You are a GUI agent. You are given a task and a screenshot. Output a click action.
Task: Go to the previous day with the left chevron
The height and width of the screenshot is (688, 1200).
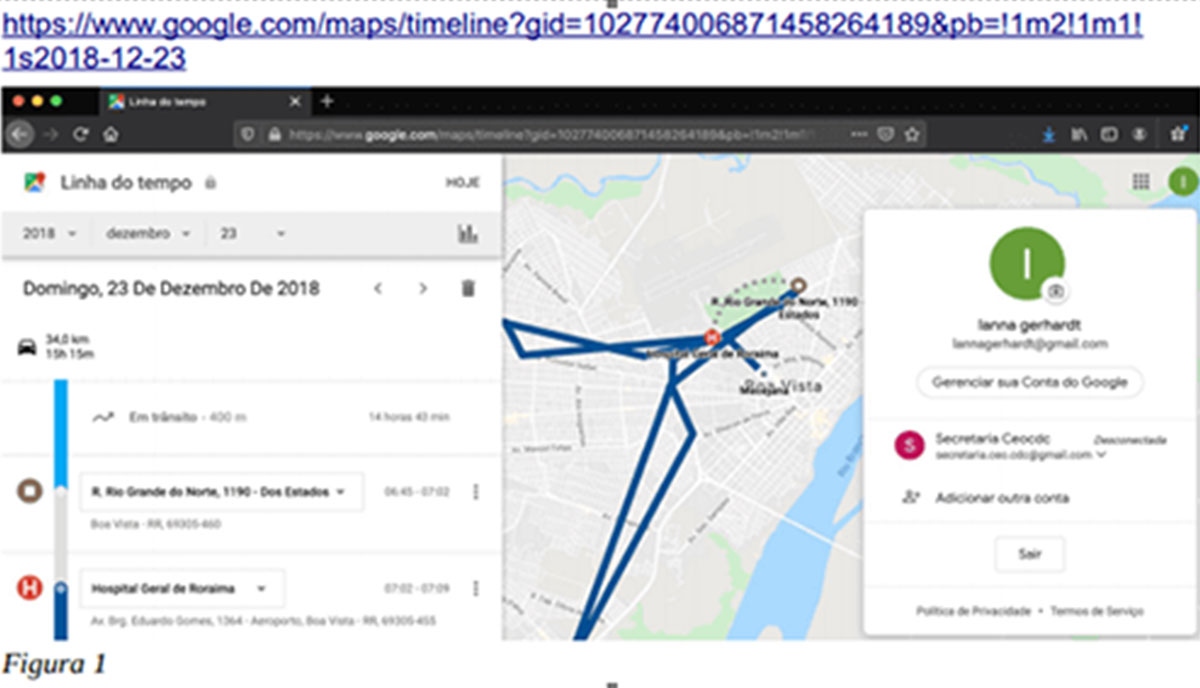tap(378, 289)
